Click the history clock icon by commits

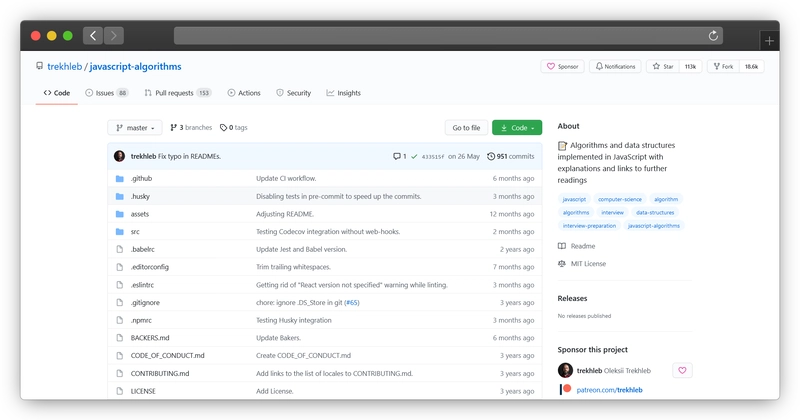point(491,156)
